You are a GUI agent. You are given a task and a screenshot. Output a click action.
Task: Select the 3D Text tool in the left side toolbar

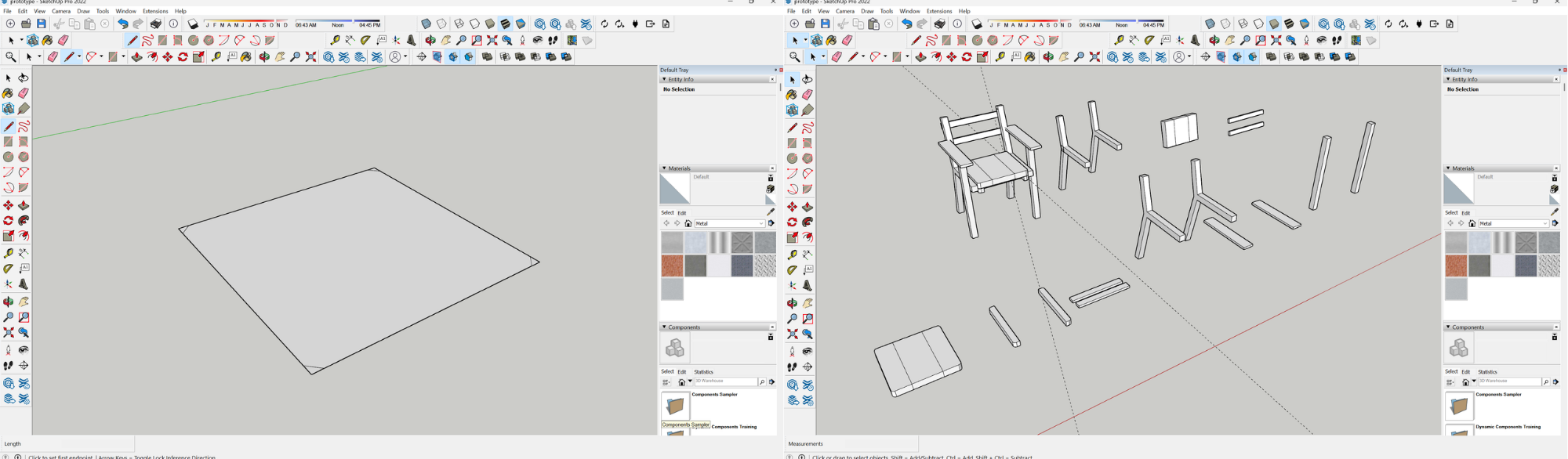click(24, 284)
